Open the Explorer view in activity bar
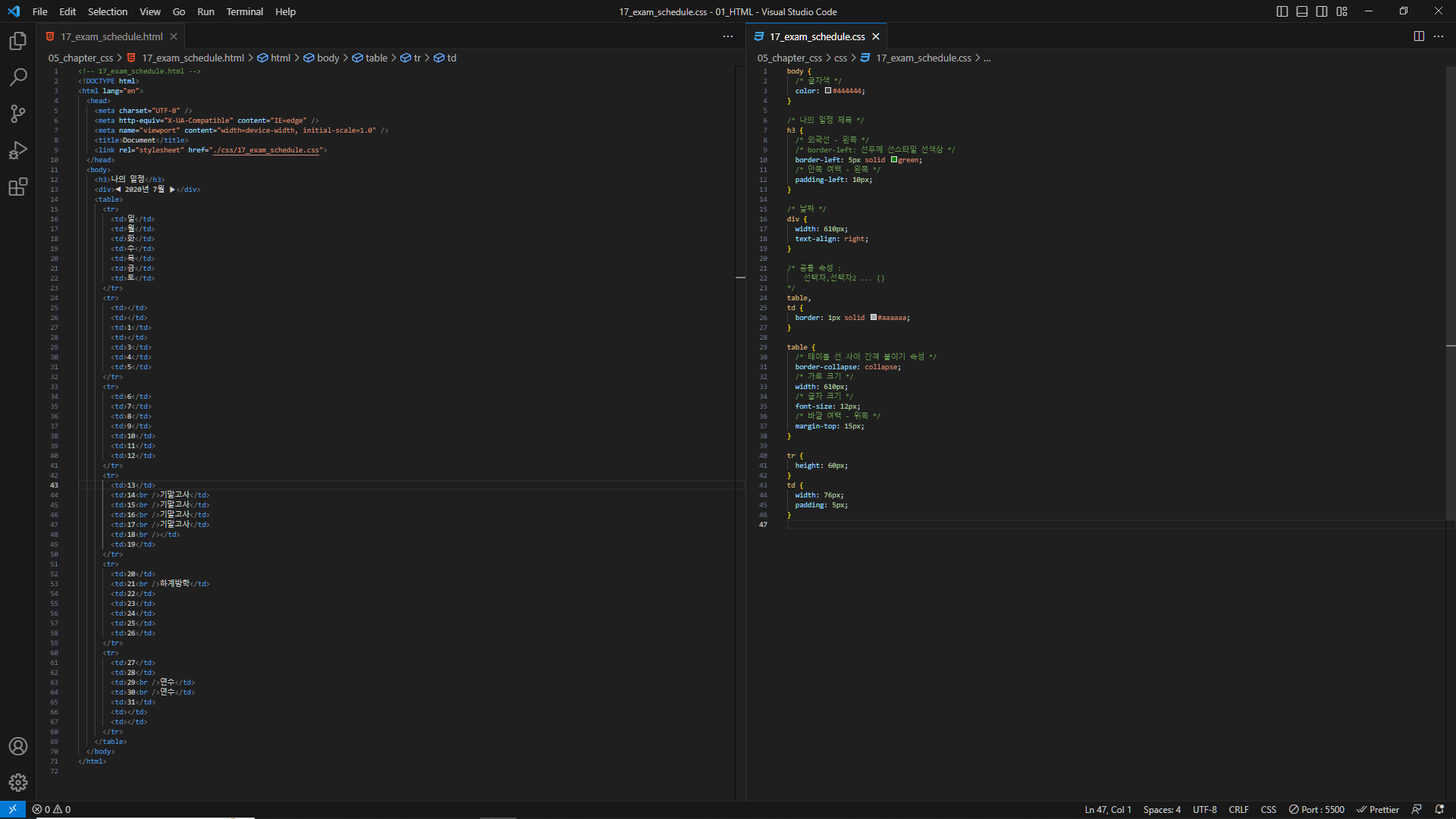Screen dimensions: 1456x819 tap(18, 41)
